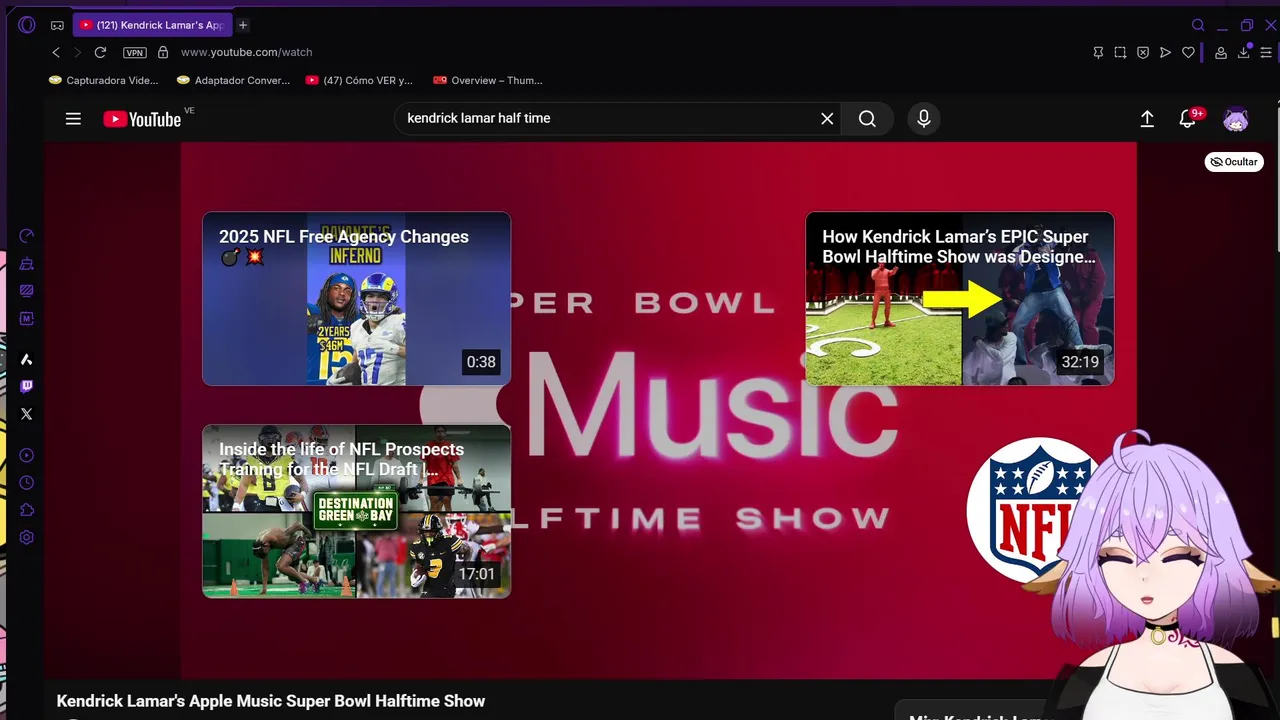Viewport: 1280px width, 720px height.
Task: Open the 2025 NFL Free Agency Changes video
Action: [x=356, y=298]
